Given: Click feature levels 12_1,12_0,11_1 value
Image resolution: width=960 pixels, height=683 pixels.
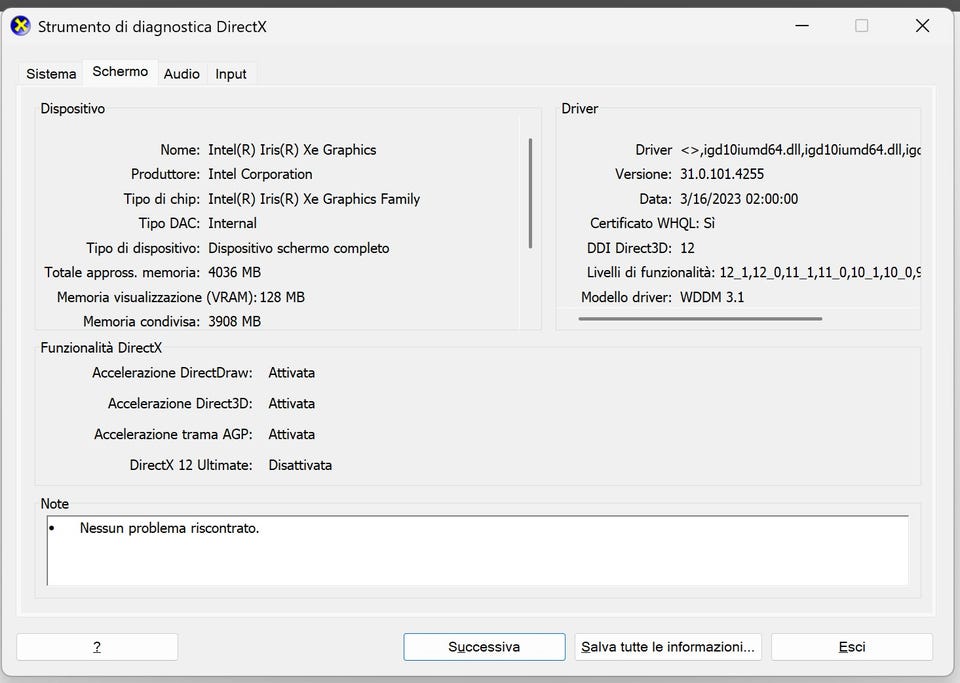Looking at the screenshot, I should 820,272.
